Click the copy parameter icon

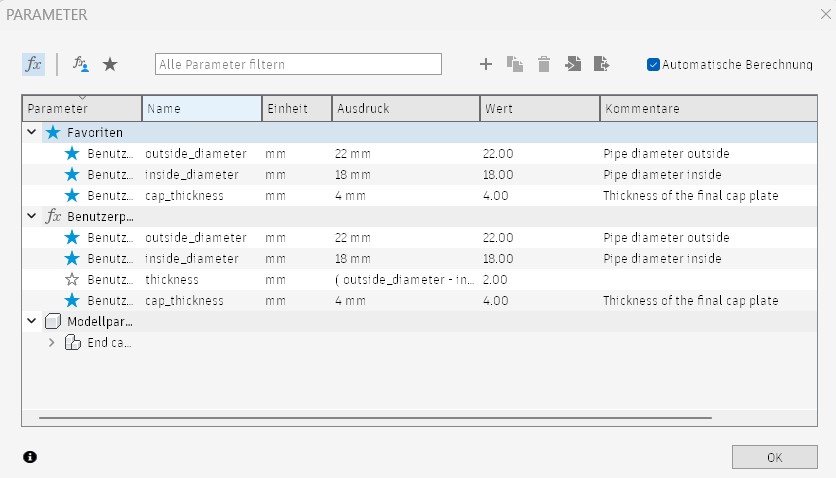click(515, 64)
